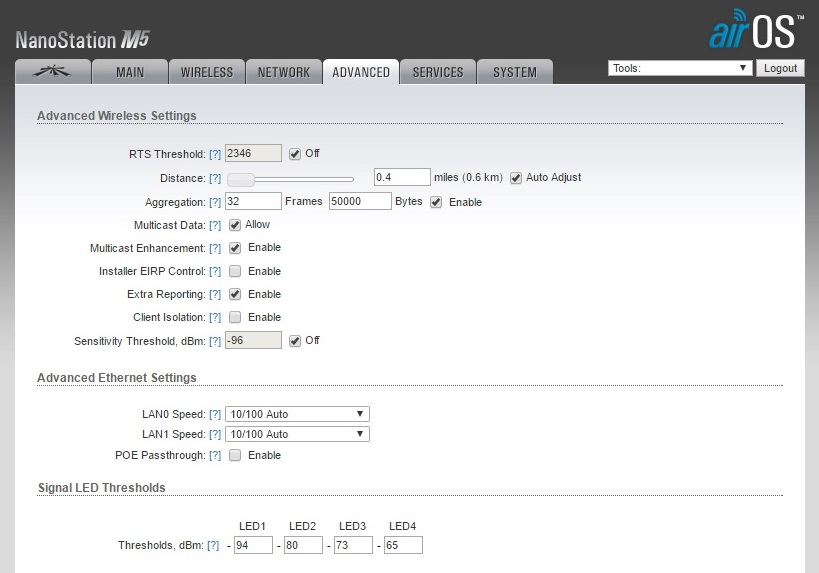Open help for Aggregation
Screen dimensions: 819x573
click(x=215, y=202)
